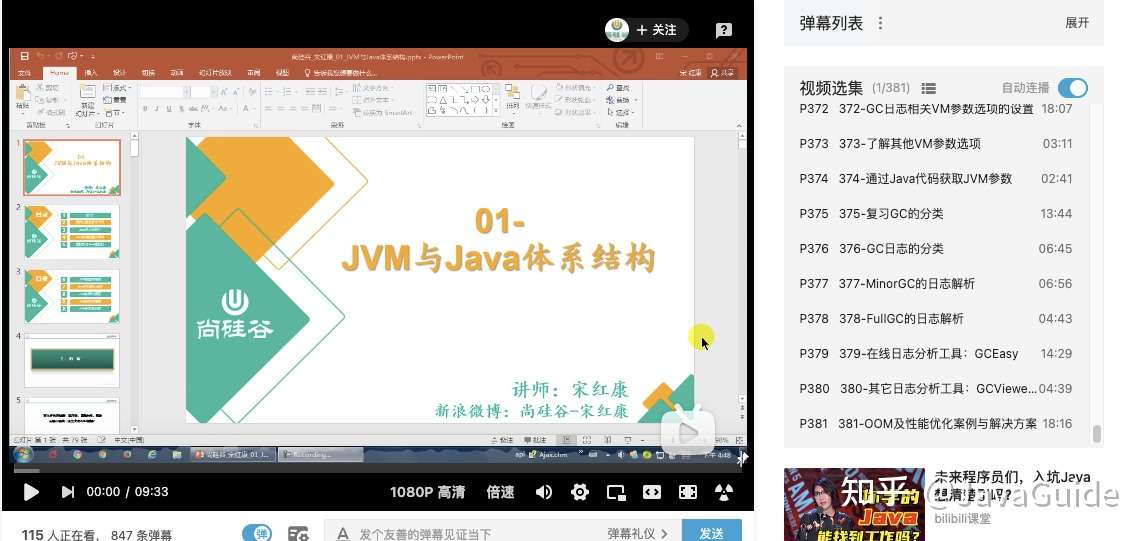This screenshot has height=541, width=1148.
Task: Play P378 FullGC的日志解析
Action: [936, 318]
